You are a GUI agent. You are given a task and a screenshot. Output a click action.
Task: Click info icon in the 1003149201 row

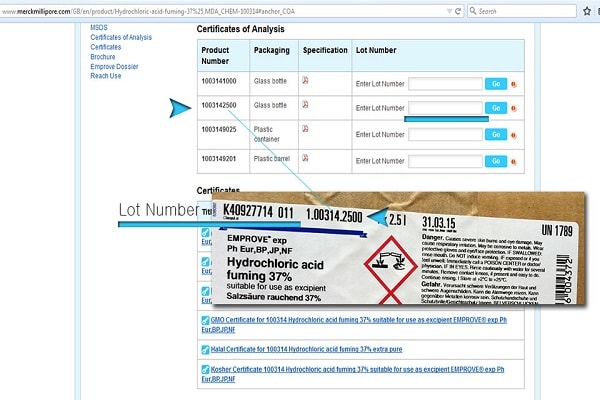click(x=514, y=162)
